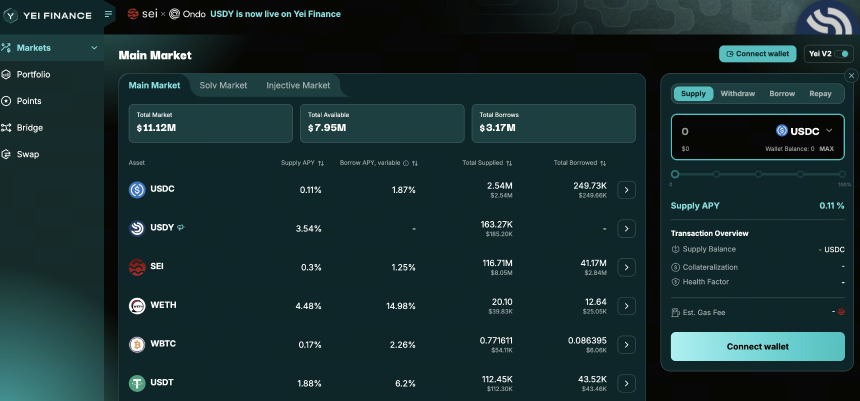Image resolution: width=860 pixels, height=401 pixels.
Task: Click the Supply Balance icon in overview
Action: tap(675, 249)
